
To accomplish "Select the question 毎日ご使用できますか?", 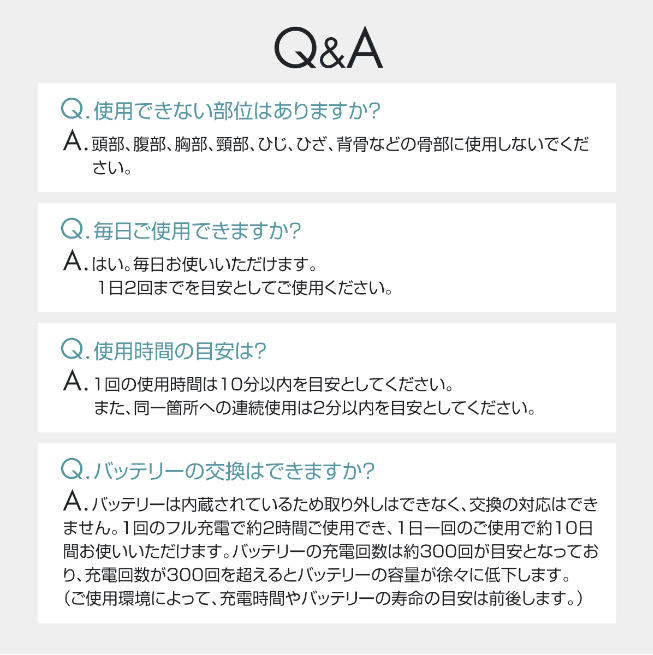I will click(197, 231).
